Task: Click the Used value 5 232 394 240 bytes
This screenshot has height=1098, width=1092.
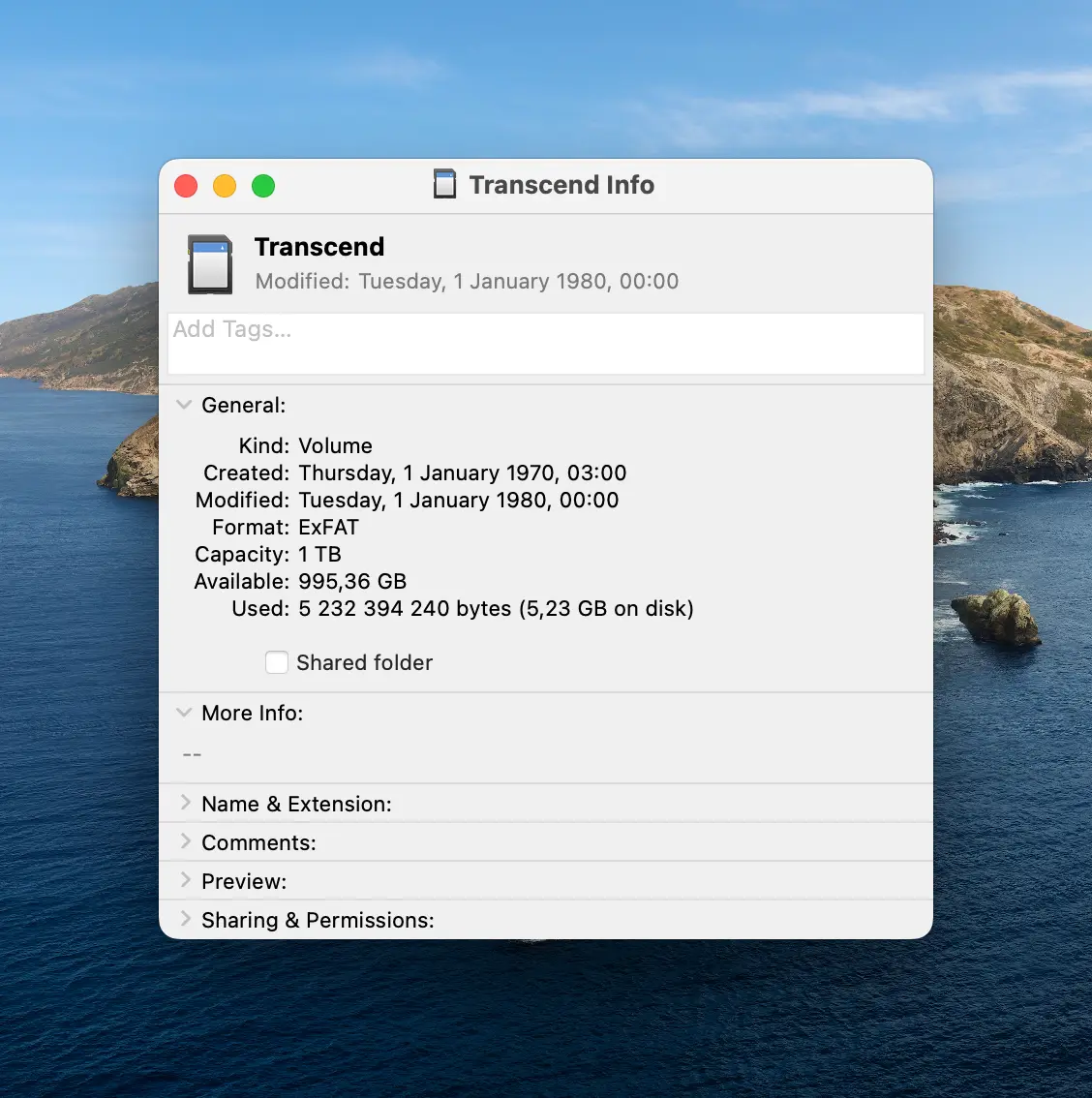Action: click(x=497, y=608)
